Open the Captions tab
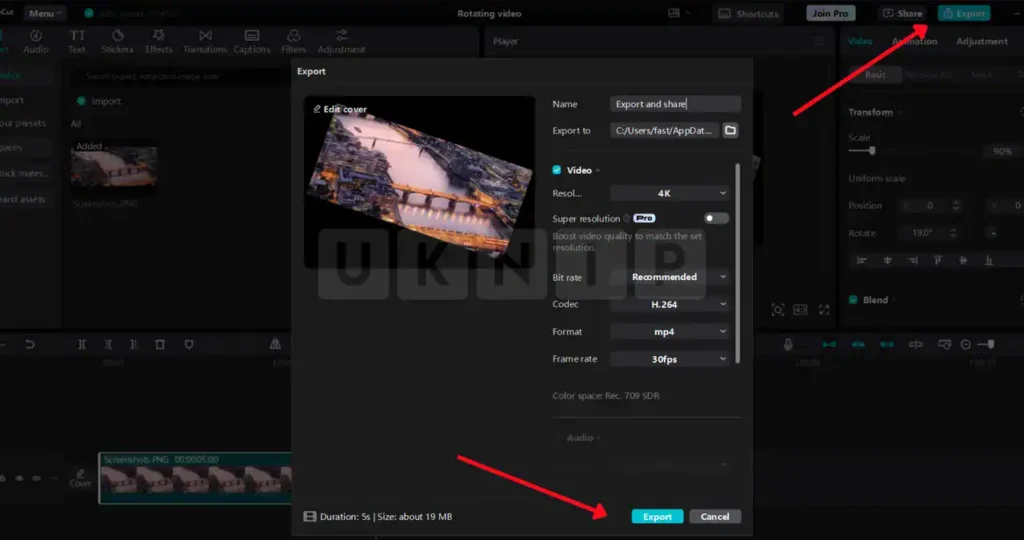Image resolution: width=1024 pixels, height=540 pixels. (251, 41)
